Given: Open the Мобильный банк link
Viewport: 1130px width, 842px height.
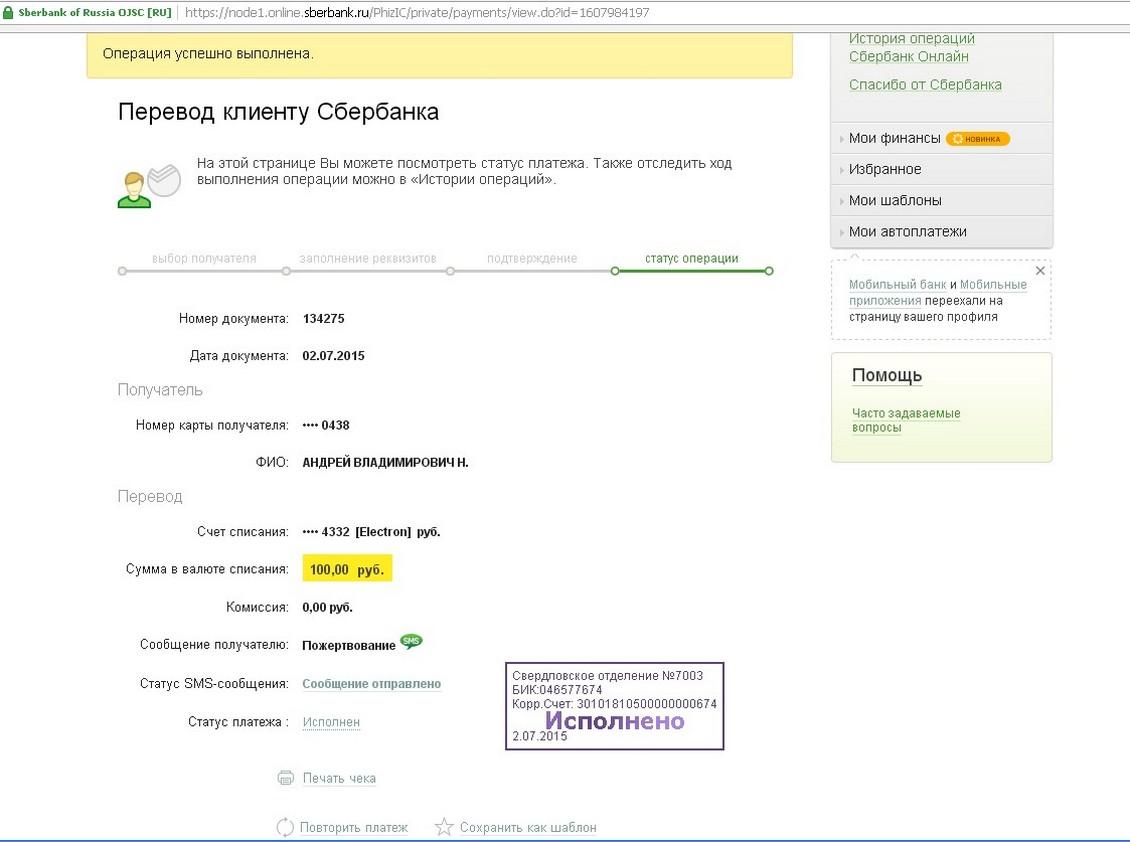Looking at the screenshot, I should pos(897,284).
